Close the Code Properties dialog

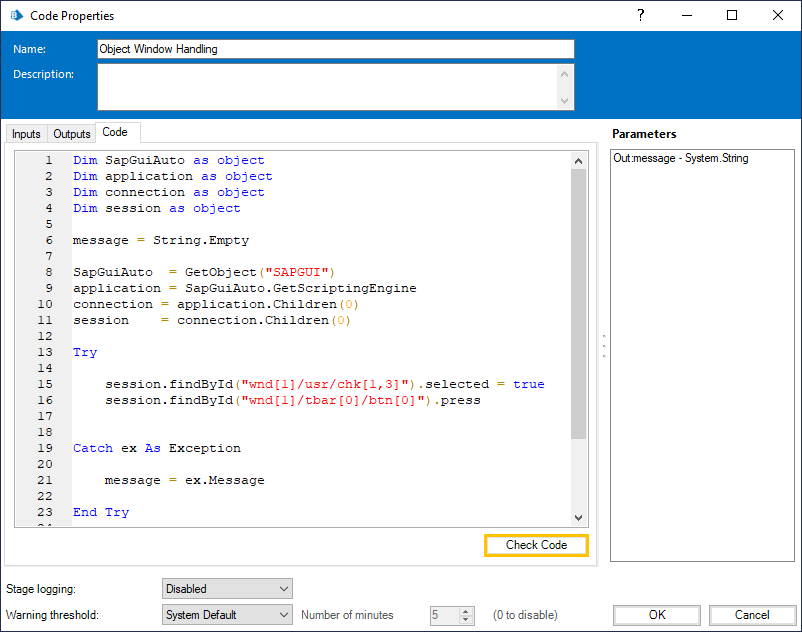[x=777, y=15]
